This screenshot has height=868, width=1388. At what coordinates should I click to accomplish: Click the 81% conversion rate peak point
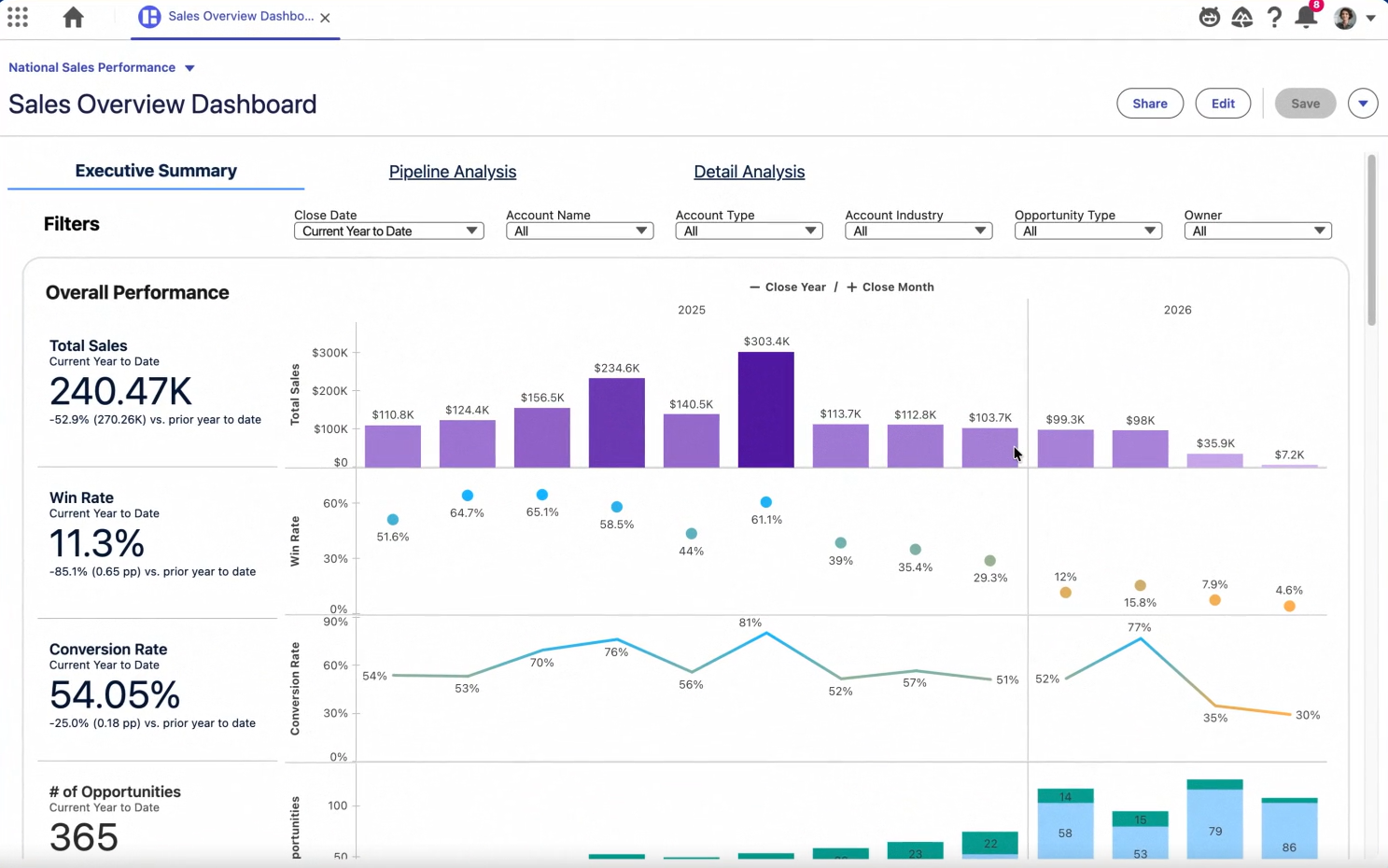click(x=766, y=634)
